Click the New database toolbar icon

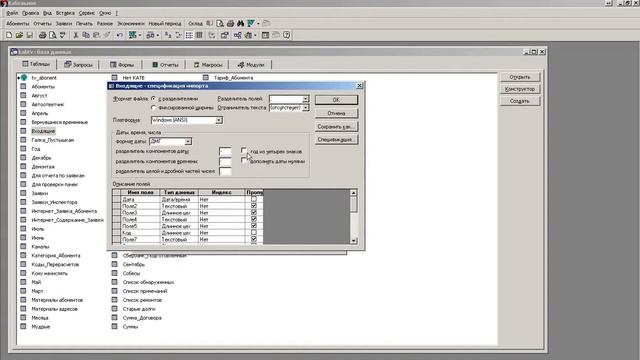(9, 36)
